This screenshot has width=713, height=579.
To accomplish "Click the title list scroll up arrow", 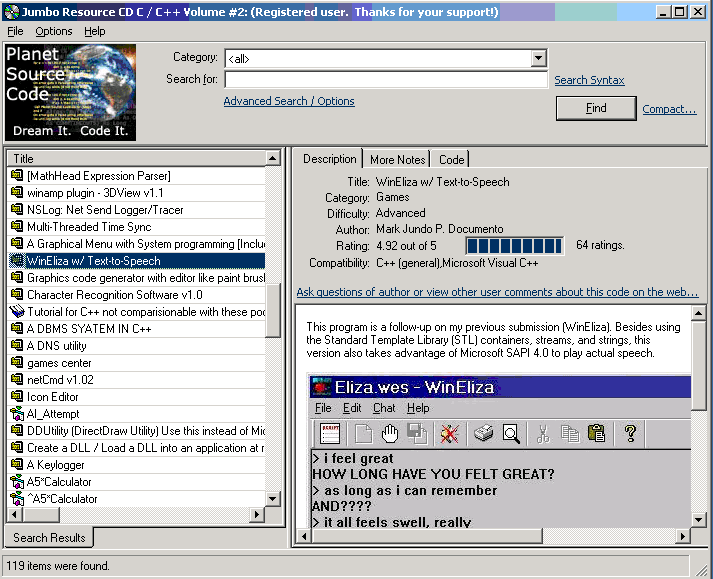I will click(x=273, y=159).
